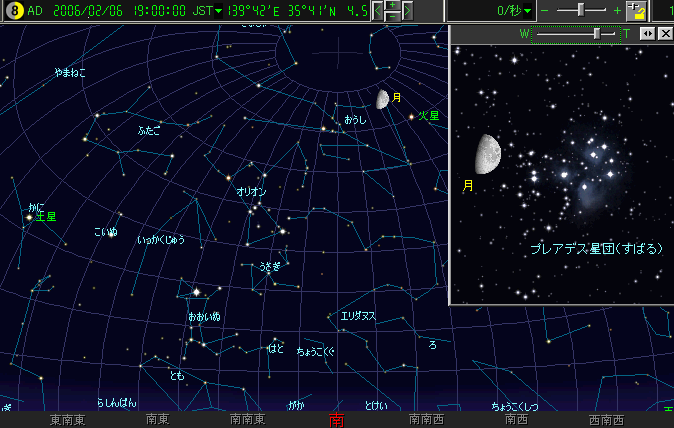The width and height of the screenshot is (674, 428).
Task: Click the minus icon beside speed slider
Action: click(545, 10)
